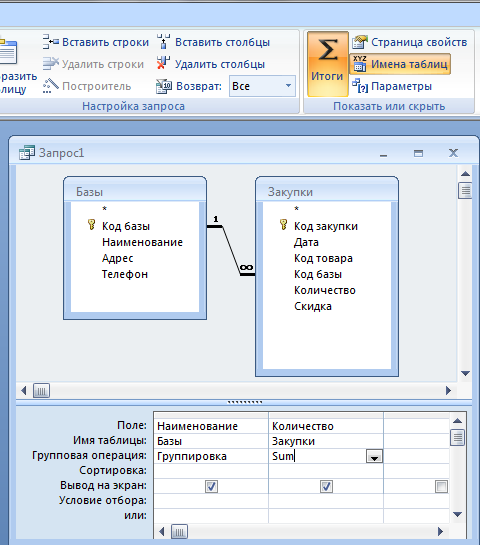Uncheck Show box under Количество column

point(326,486)
